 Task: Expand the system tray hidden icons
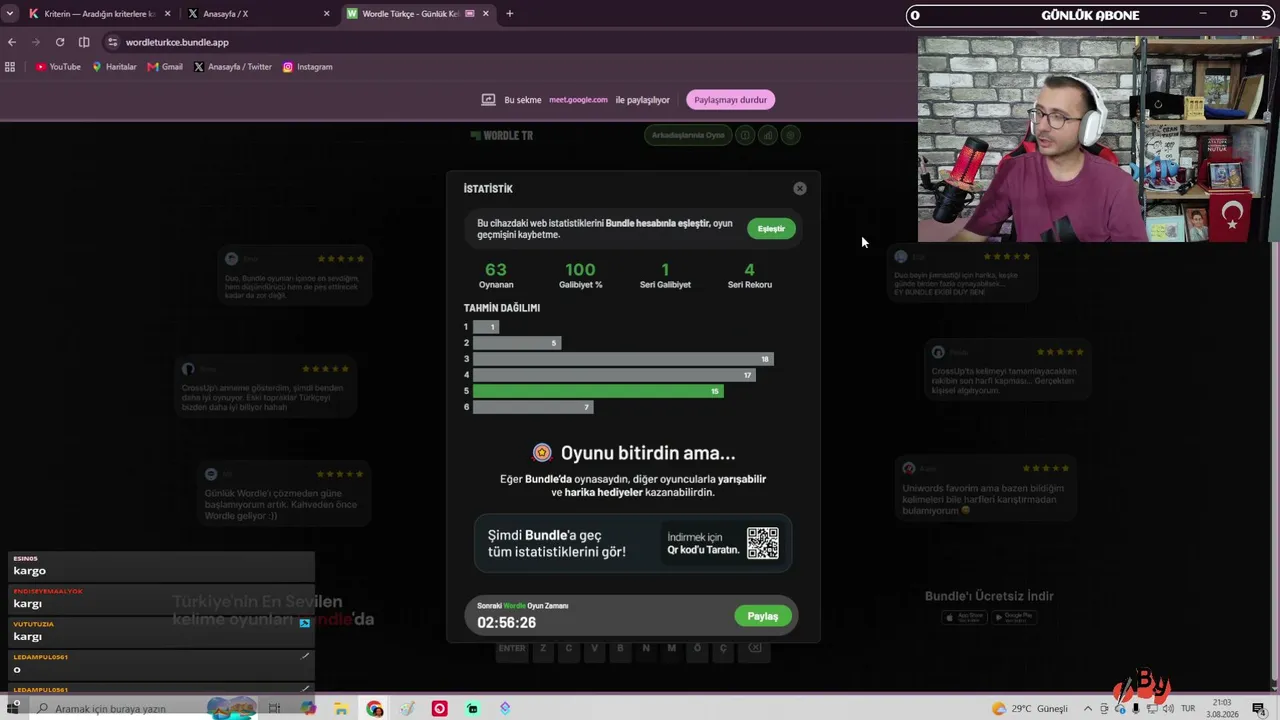coord(1088,708)
